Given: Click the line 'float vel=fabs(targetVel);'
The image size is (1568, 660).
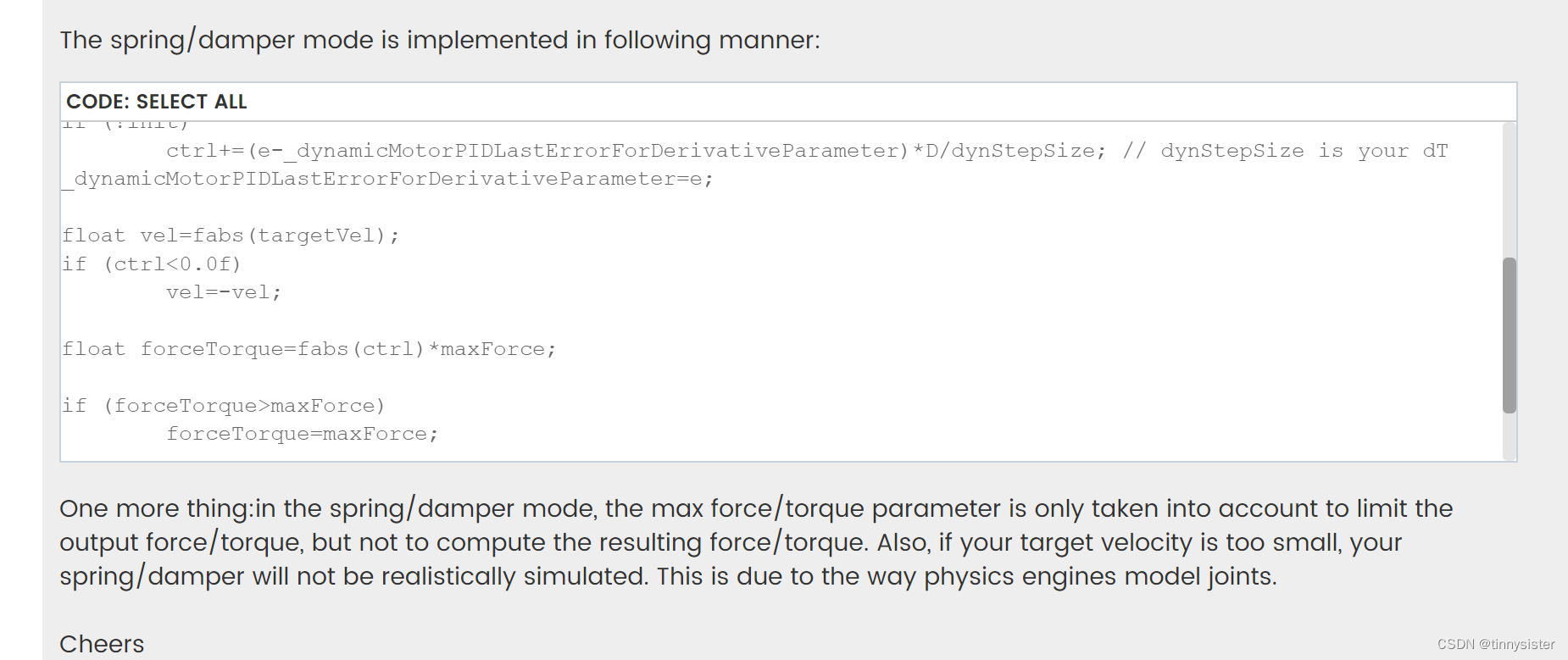Looking at the screenshot, I should pos(231,236).
